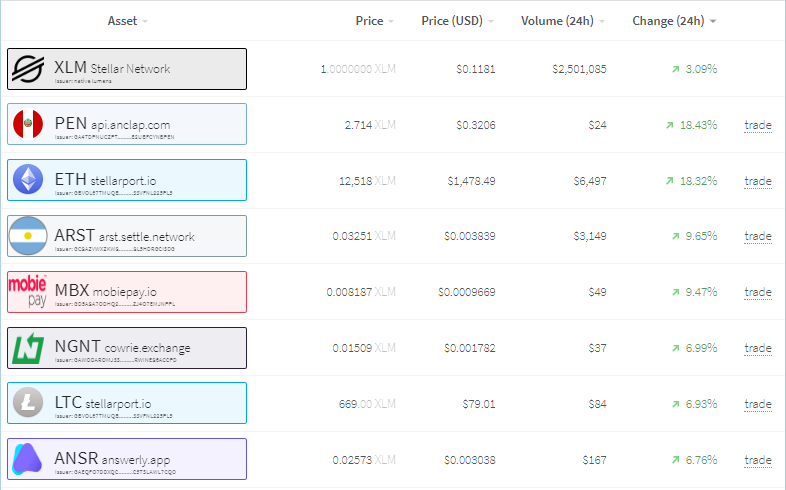786x490 pixels.
Task: Select the ARST arst.settle.network asset name
Action: click(124, 235)
